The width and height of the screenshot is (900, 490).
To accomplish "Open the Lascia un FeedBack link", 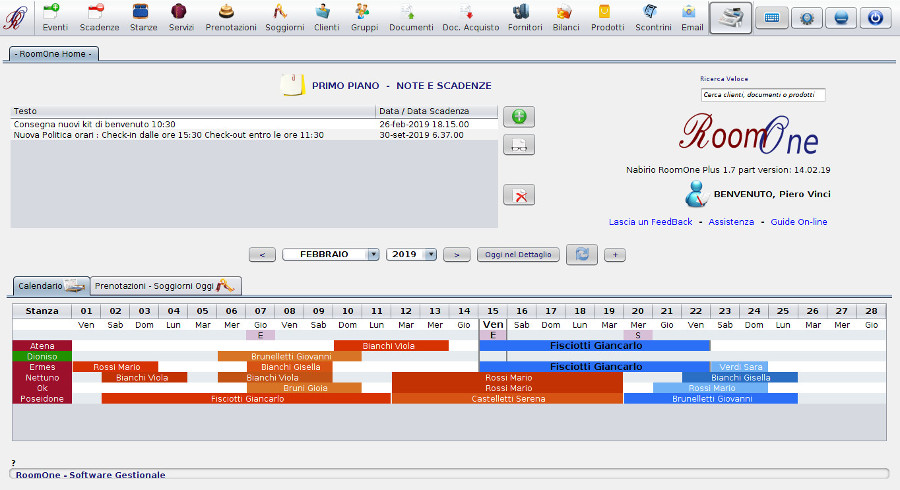I will [650, 221].
